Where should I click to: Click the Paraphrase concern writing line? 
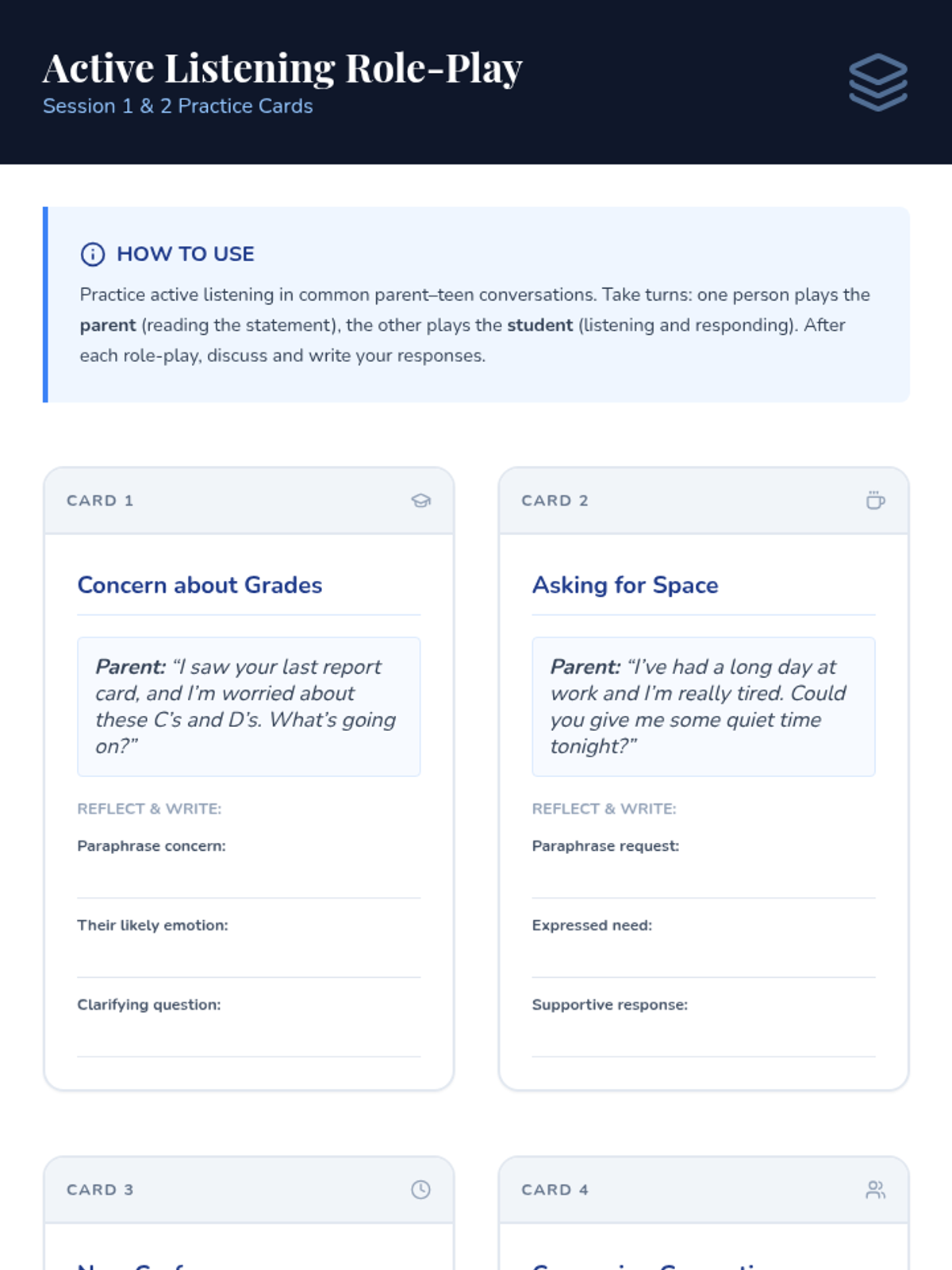click(x=248, y=881)
